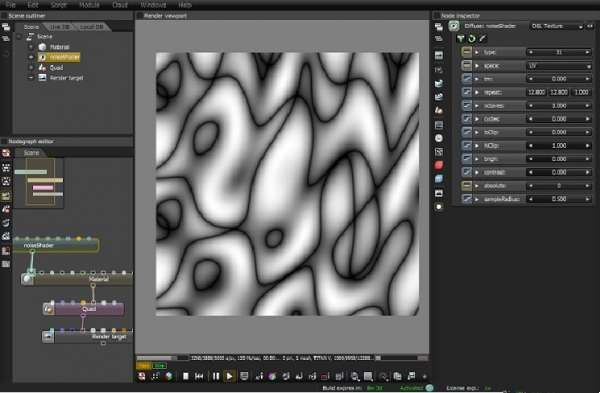Click the clock icon in inspector sidebar
The height and width of the screenshot is (393, 600).
(439, 138)
